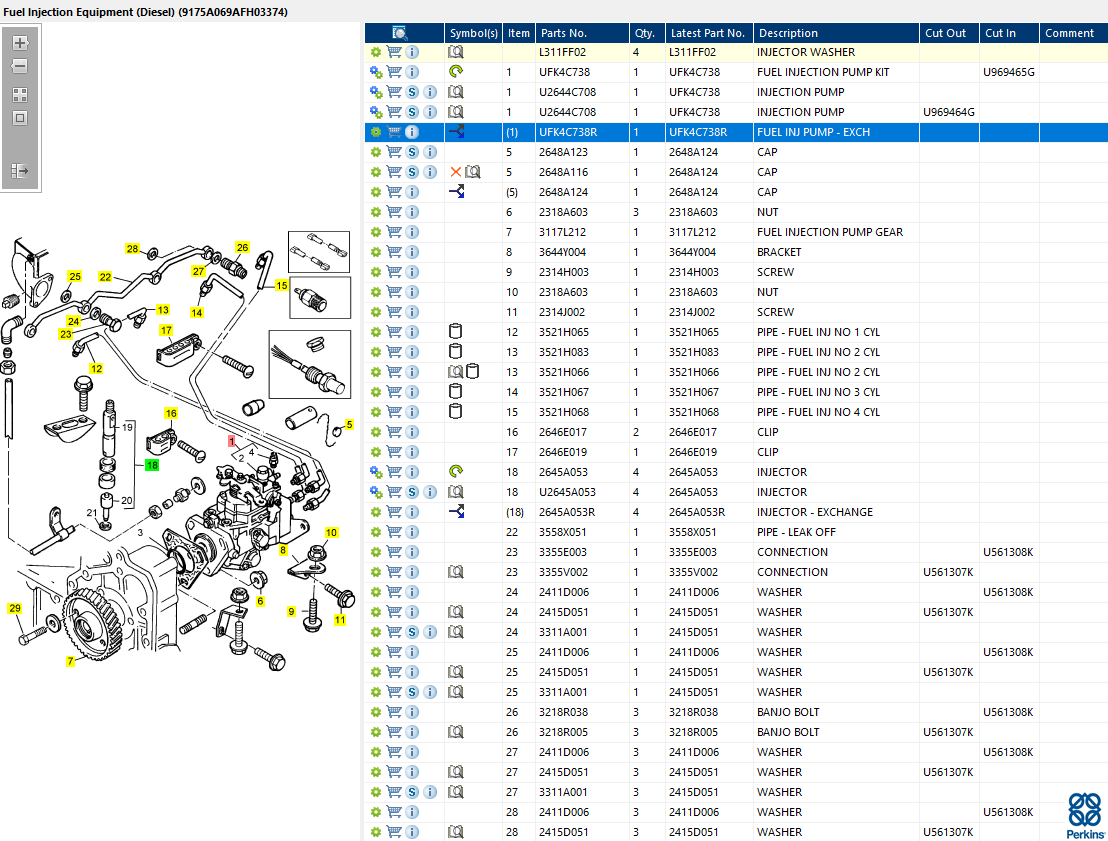Click the Perkins logo
This screenshot has height=841, width=1108.
[x=1085, y=815]
